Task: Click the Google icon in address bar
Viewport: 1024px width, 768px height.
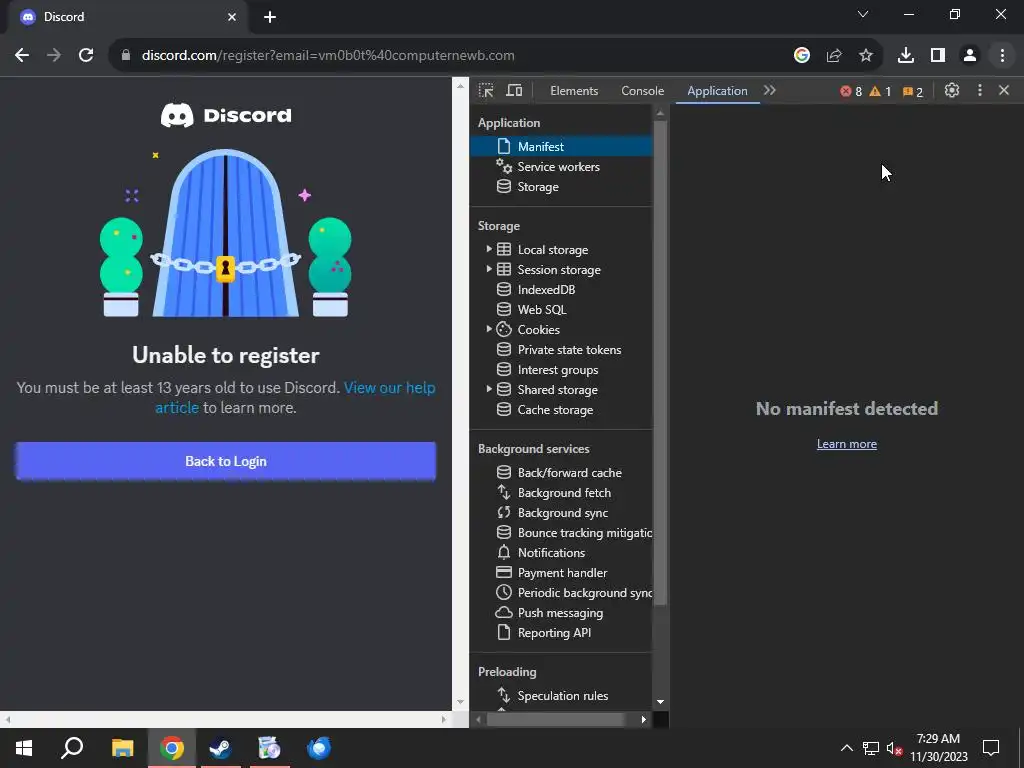Action: click(x=802, y=56)
